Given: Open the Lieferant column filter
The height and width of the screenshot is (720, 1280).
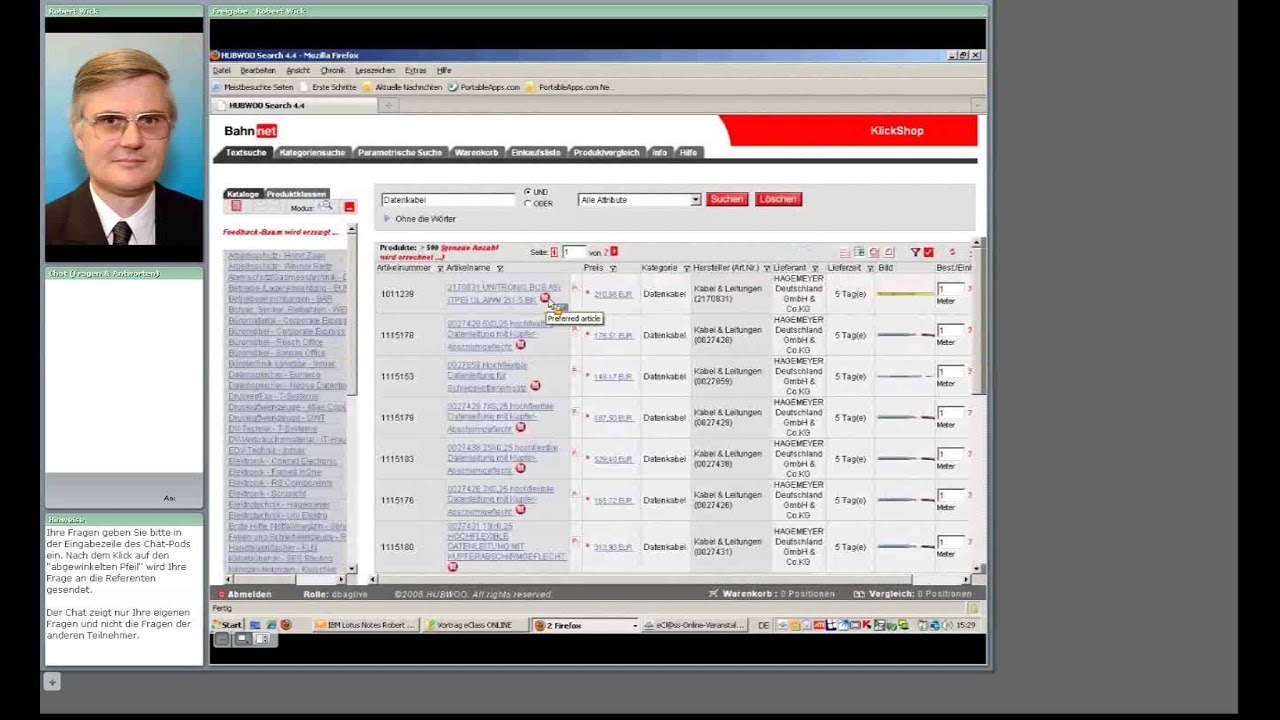Looking at the screenshot, I should [x=815, y=268].
